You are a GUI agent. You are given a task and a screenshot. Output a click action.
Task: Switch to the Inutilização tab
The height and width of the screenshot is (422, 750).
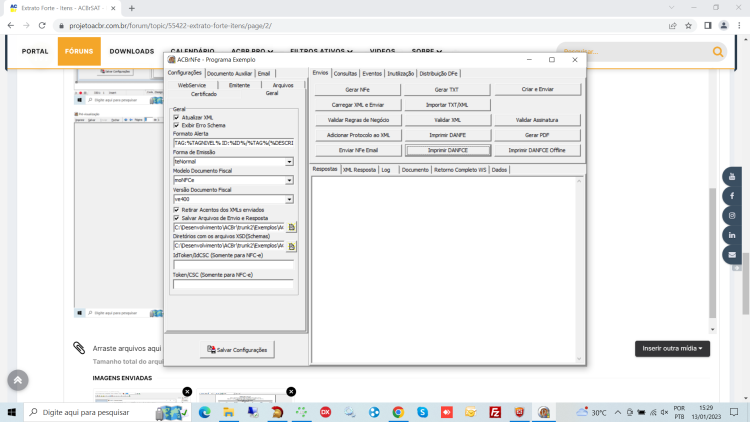(x=400, y=74)
